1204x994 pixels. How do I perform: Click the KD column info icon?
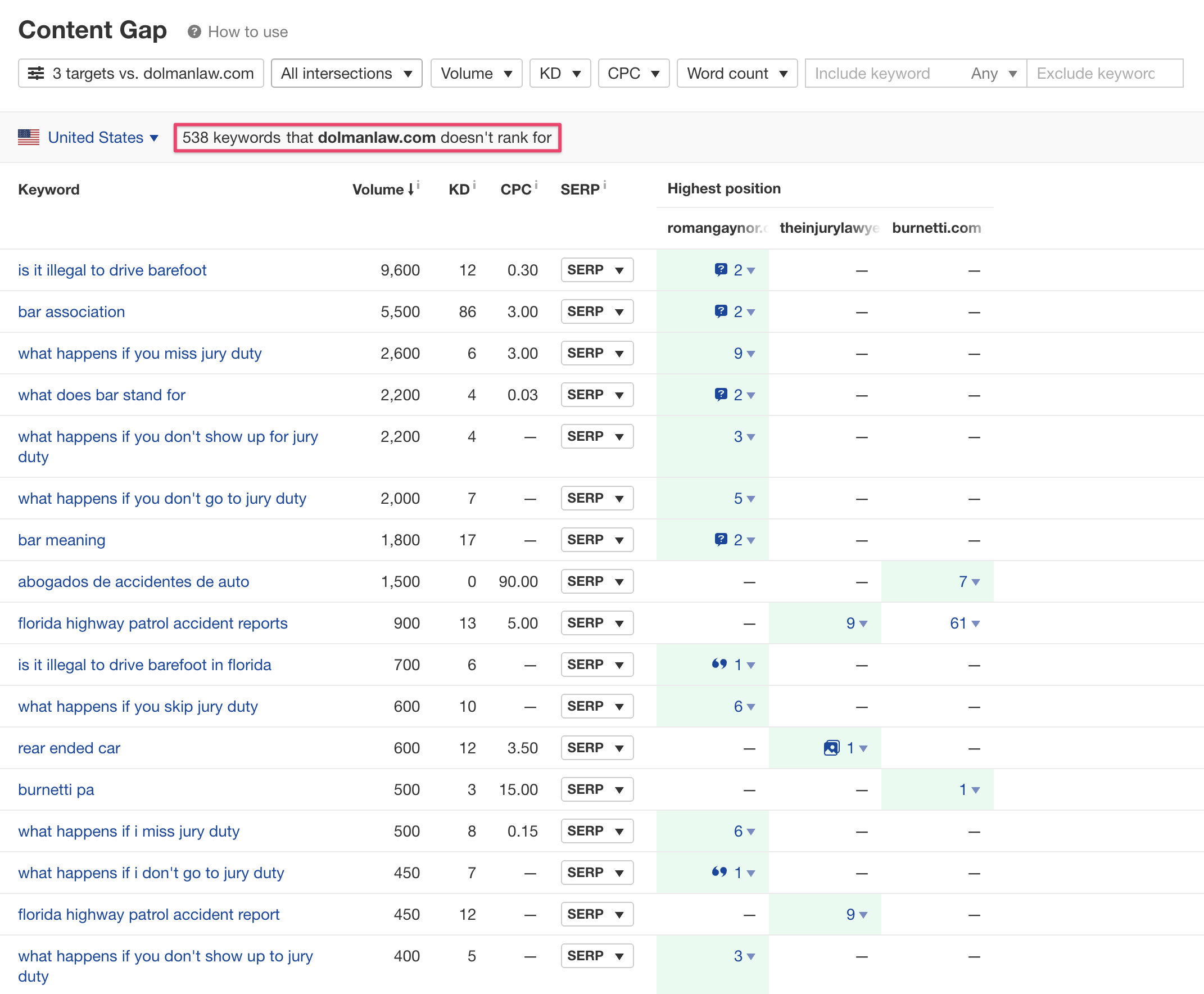[x=474, y=184]
